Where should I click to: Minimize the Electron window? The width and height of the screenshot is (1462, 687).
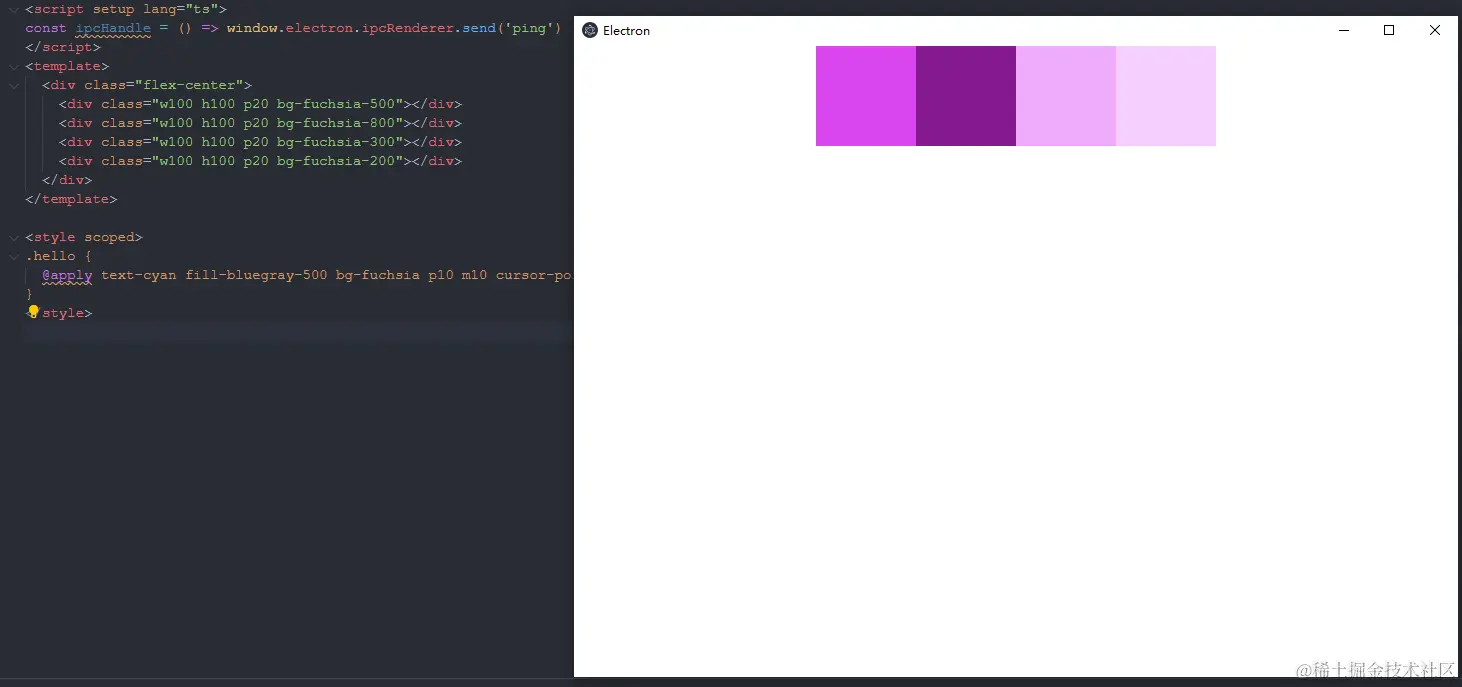pos(1344,30)
